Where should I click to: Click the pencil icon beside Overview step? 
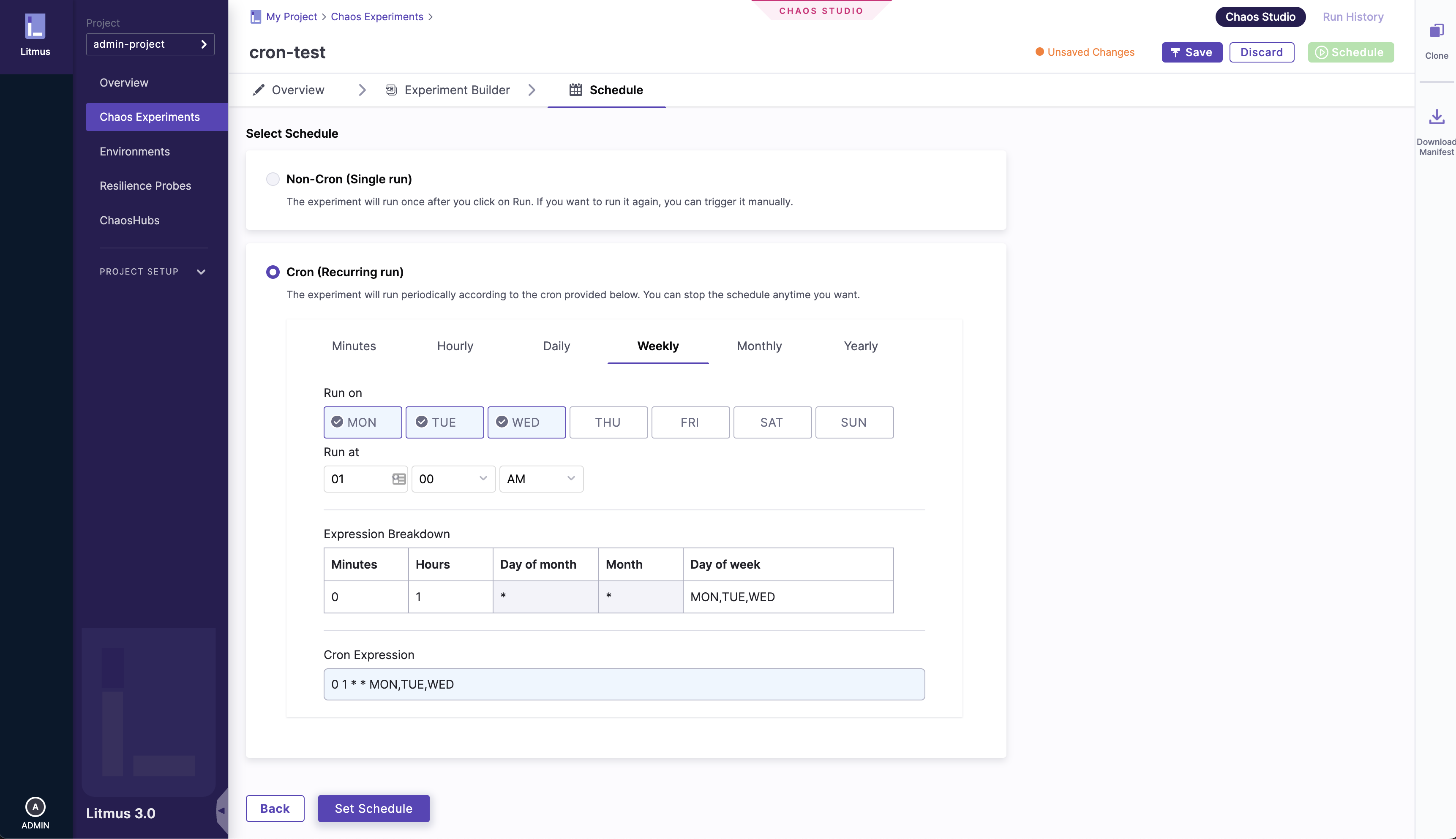259,90
